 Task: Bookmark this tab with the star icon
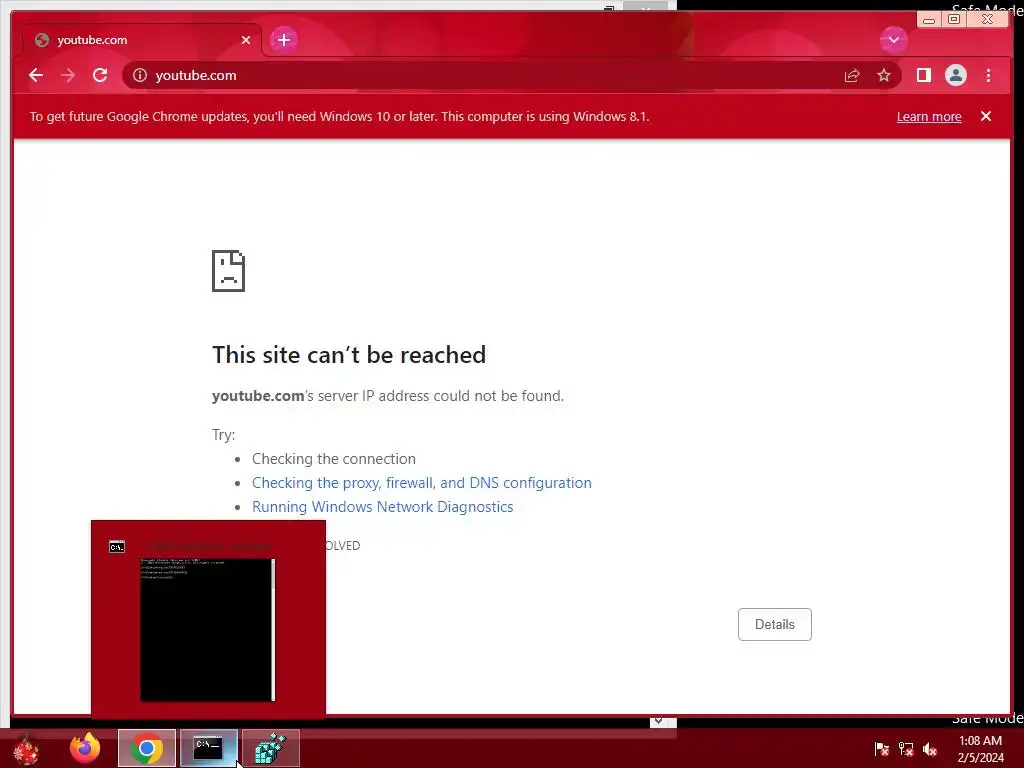[884, 75]
